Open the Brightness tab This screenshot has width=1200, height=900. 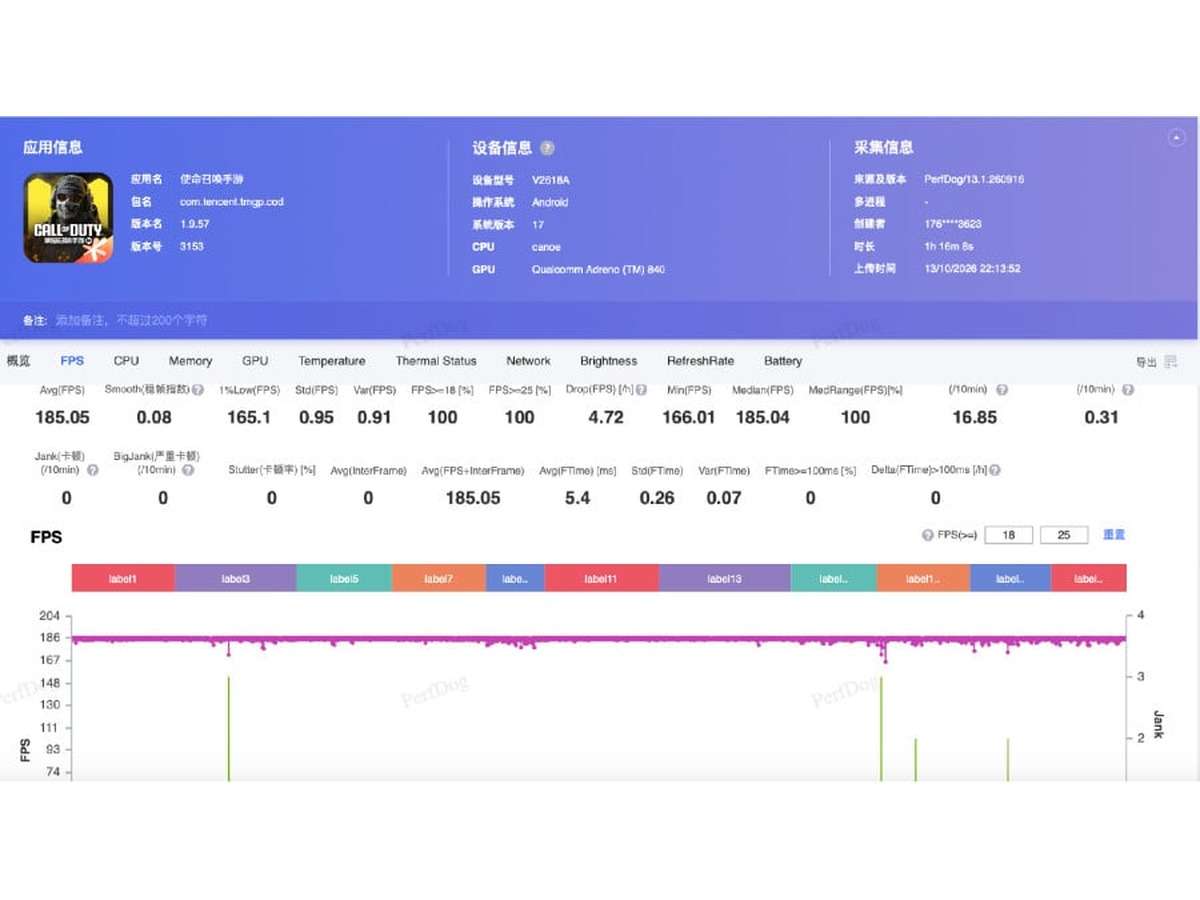point(608,361)
